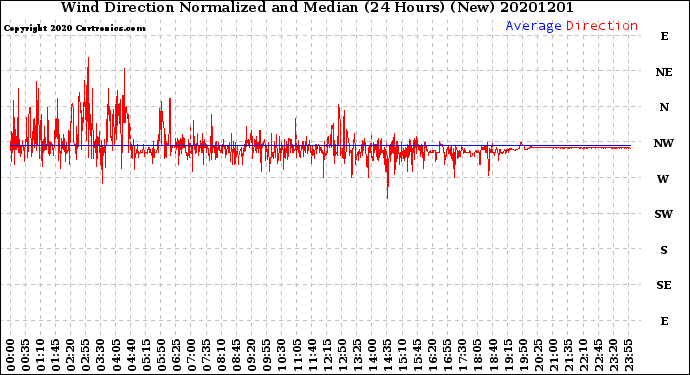Click the '19:15' time label
Image resolution: width=690 pixels, height=375 pixels.
tap(508, 355)
